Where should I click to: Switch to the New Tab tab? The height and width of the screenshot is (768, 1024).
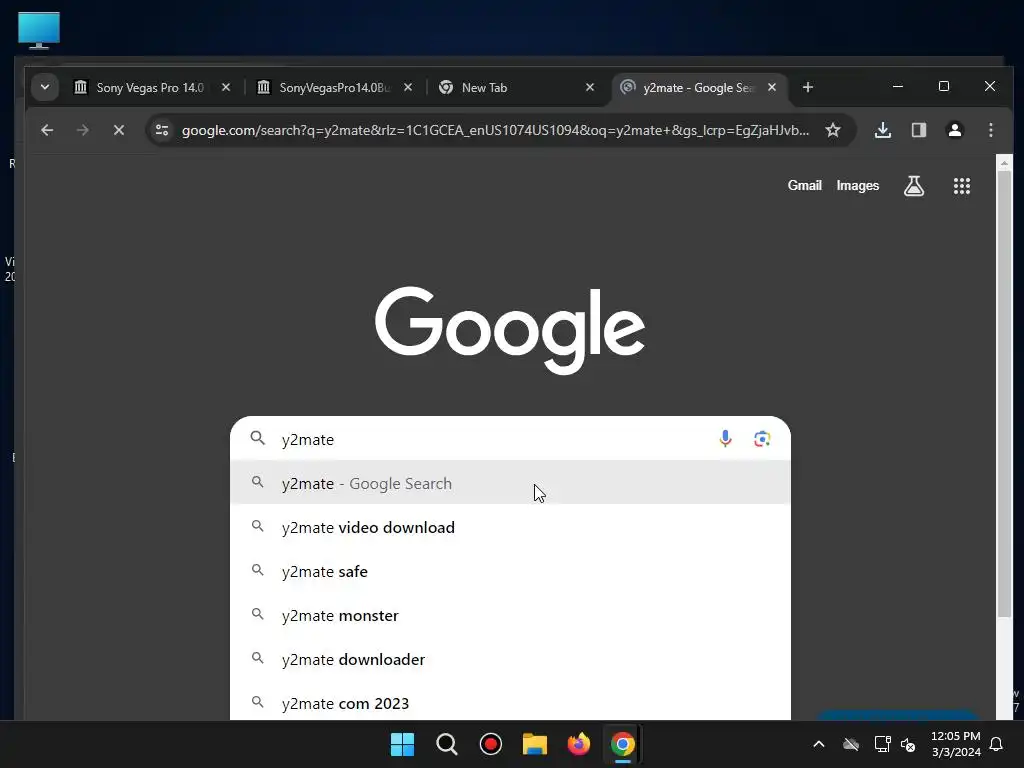(516, 88)
